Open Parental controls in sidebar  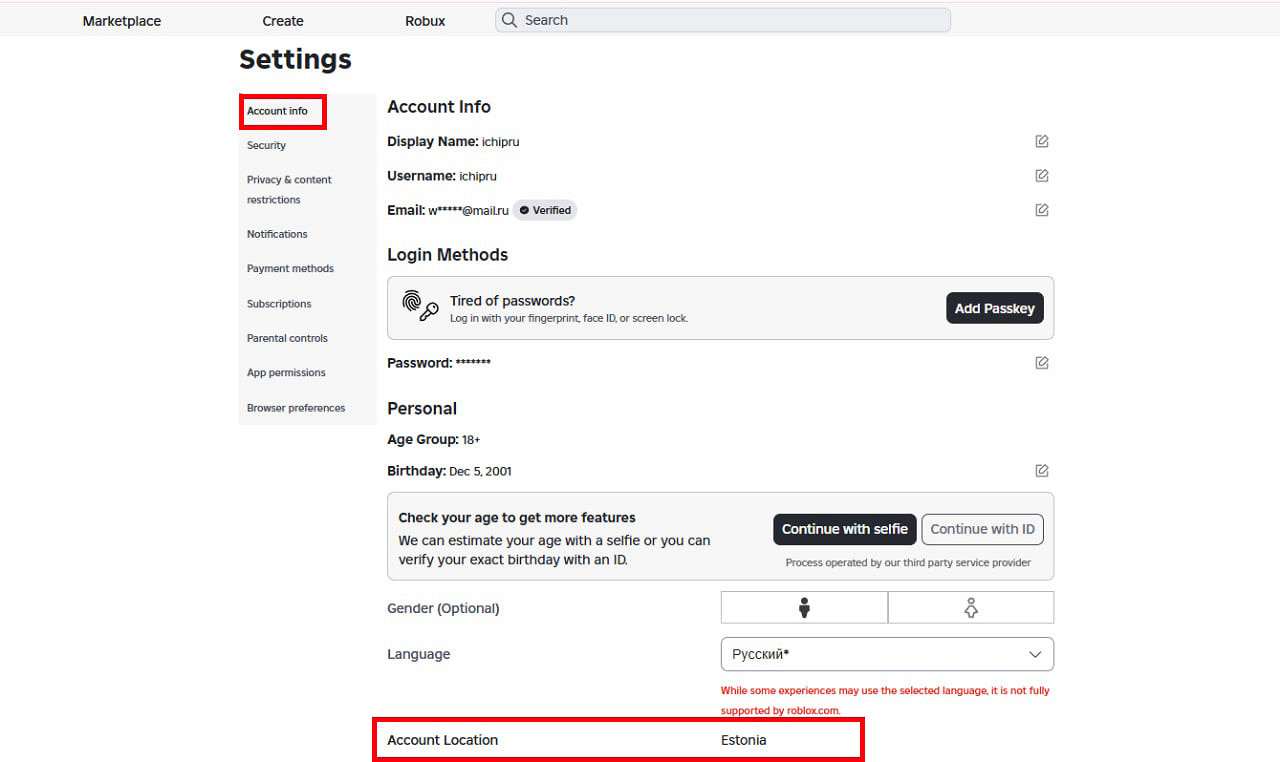click(x=287, y=338)
